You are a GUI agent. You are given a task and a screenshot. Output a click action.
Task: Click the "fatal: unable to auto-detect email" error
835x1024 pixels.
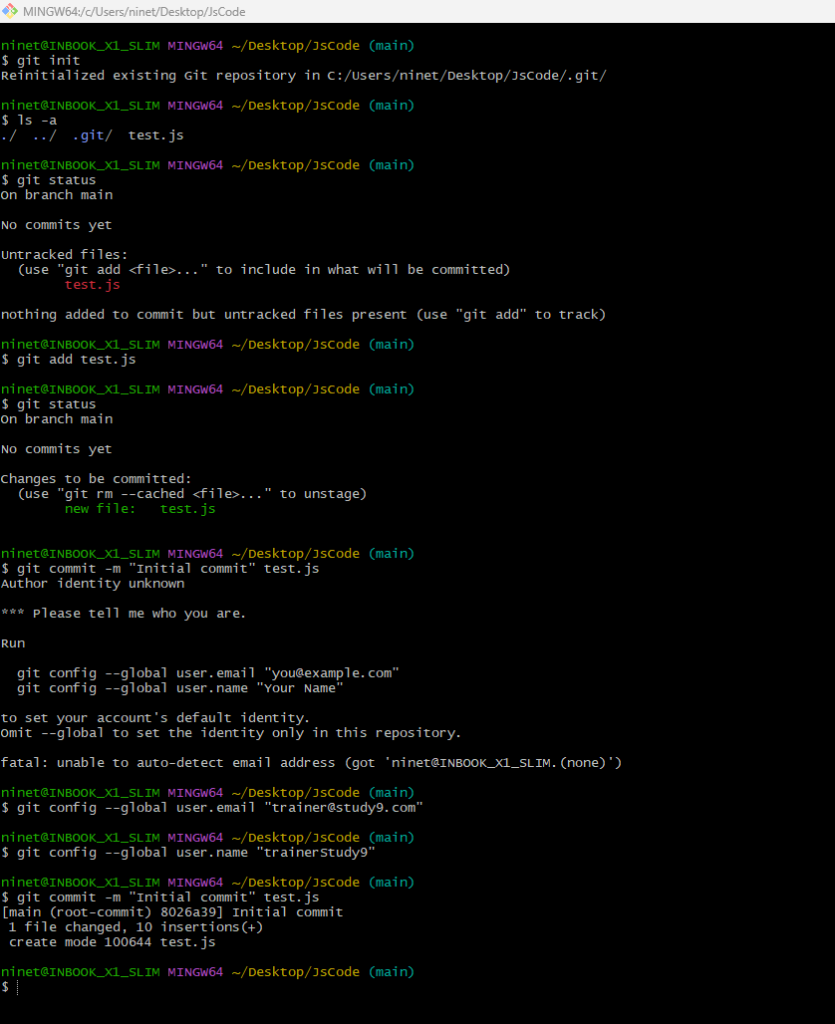point(311,763)
